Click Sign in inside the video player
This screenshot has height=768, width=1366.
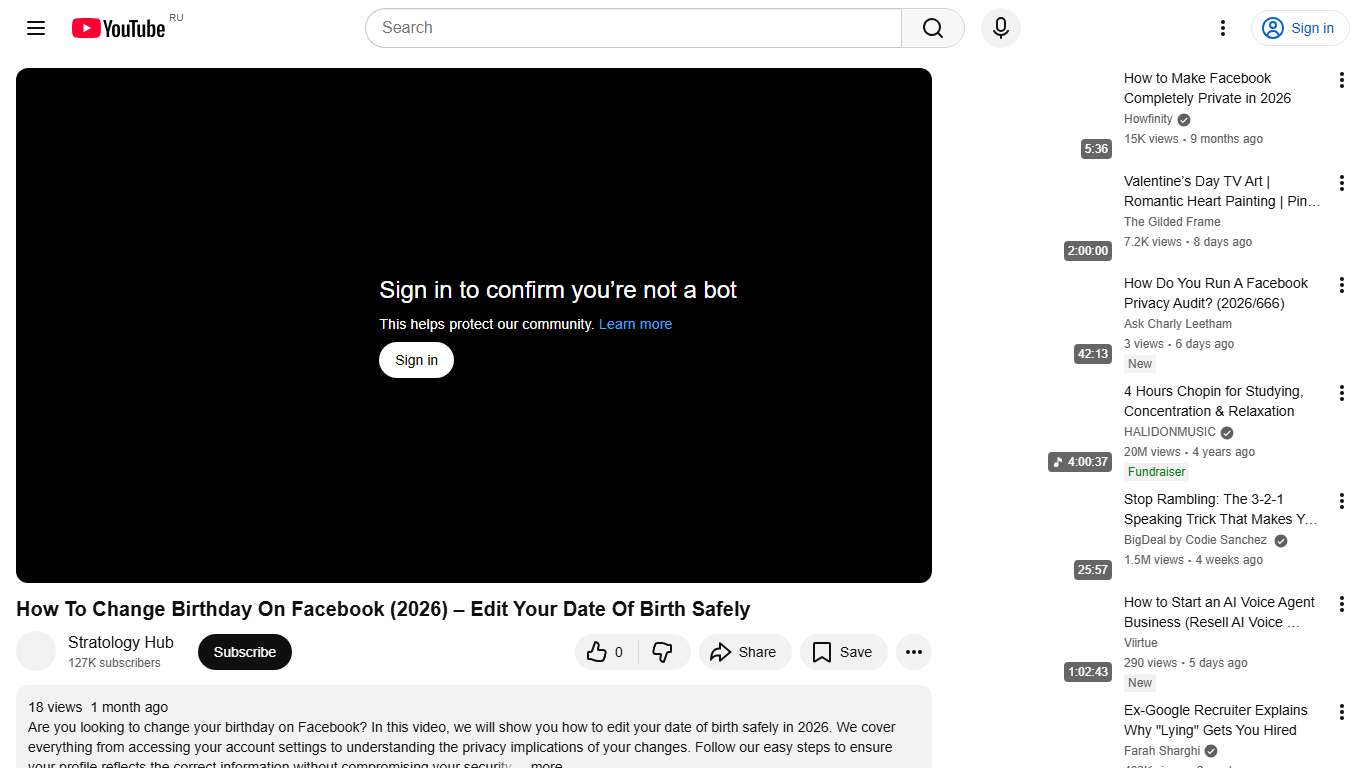(416, 359)
